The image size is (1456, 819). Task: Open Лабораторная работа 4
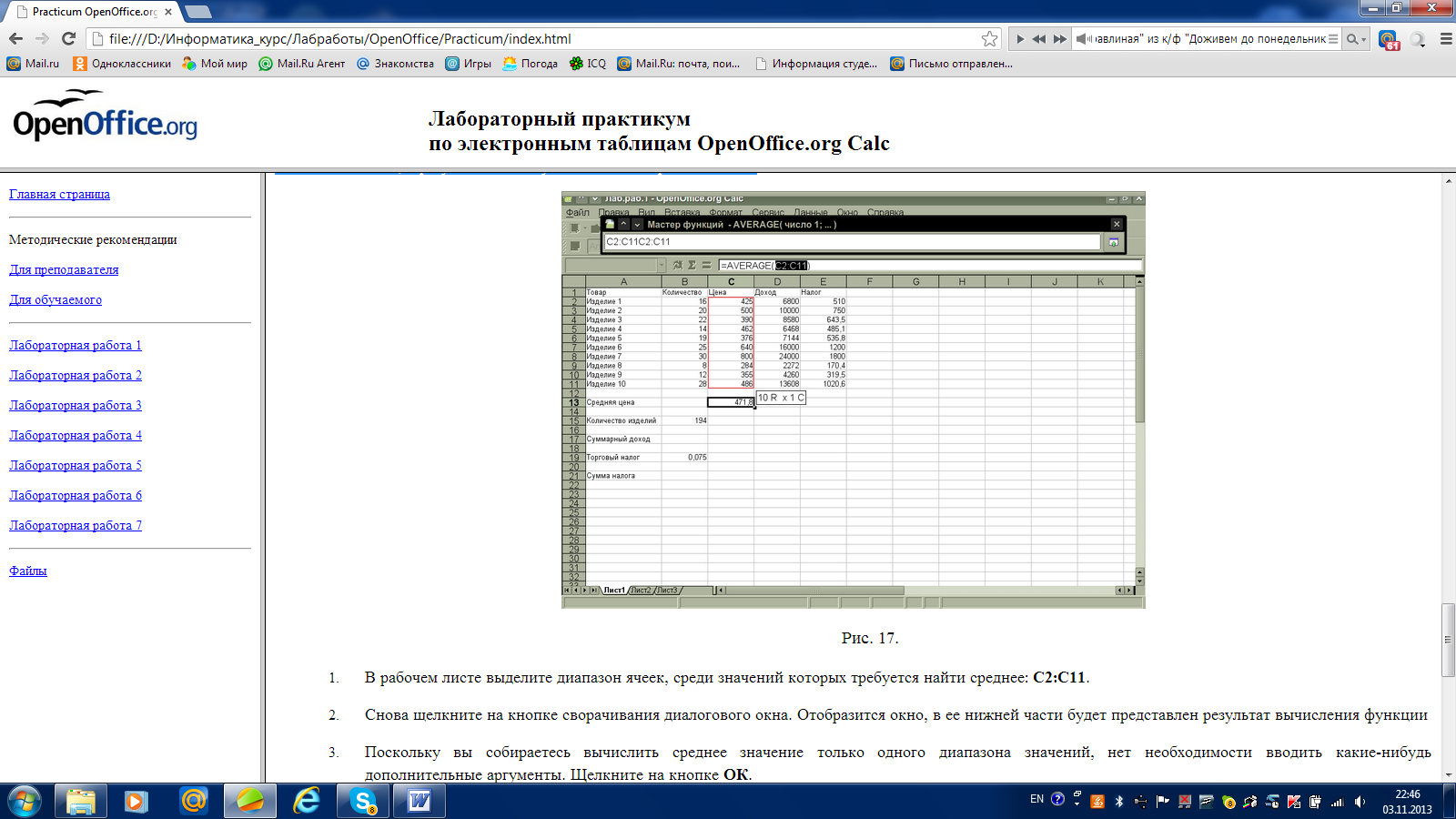pos(76,435)
